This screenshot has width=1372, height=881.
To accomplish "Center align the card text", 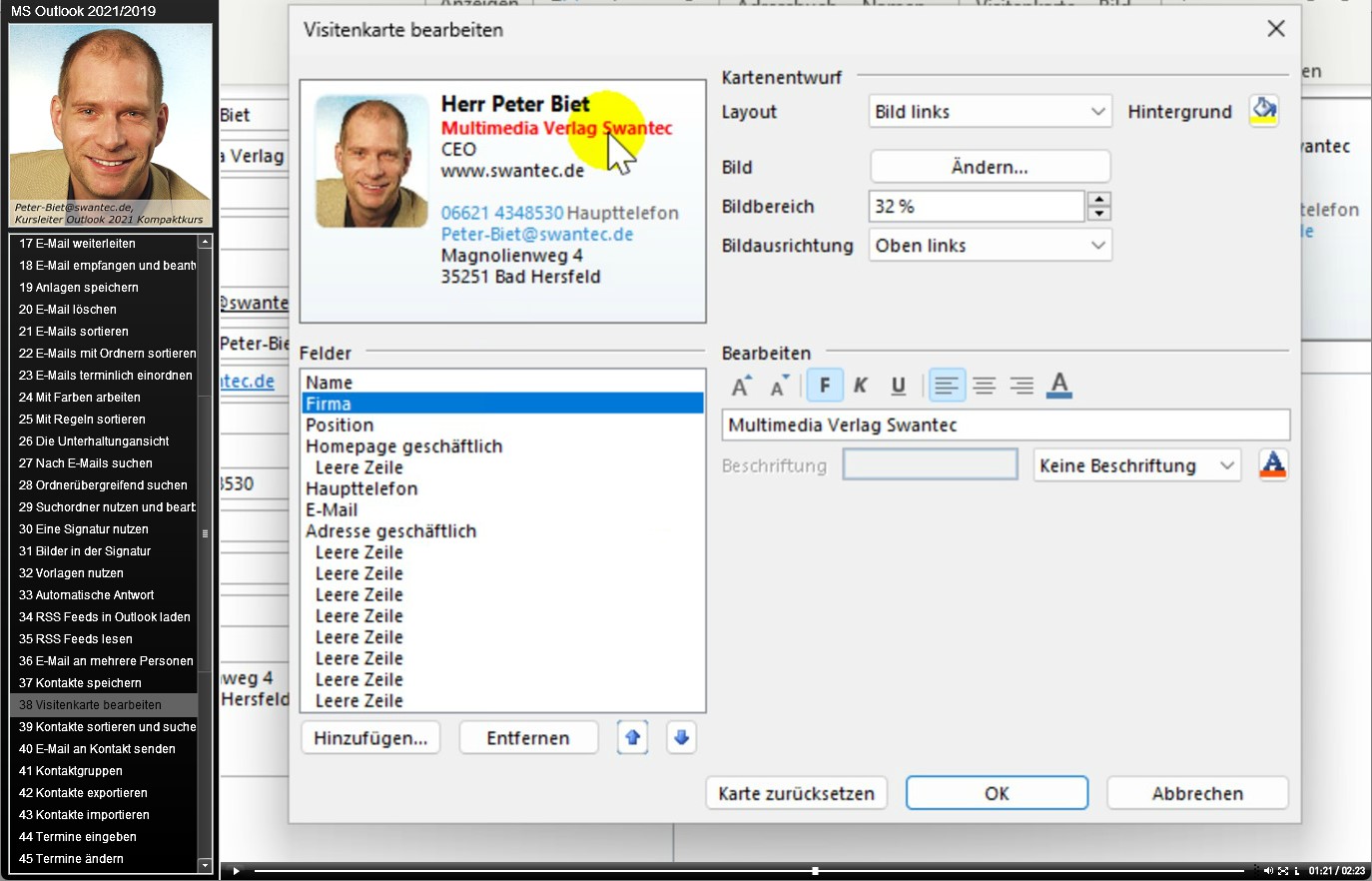I will click(984, 386).
